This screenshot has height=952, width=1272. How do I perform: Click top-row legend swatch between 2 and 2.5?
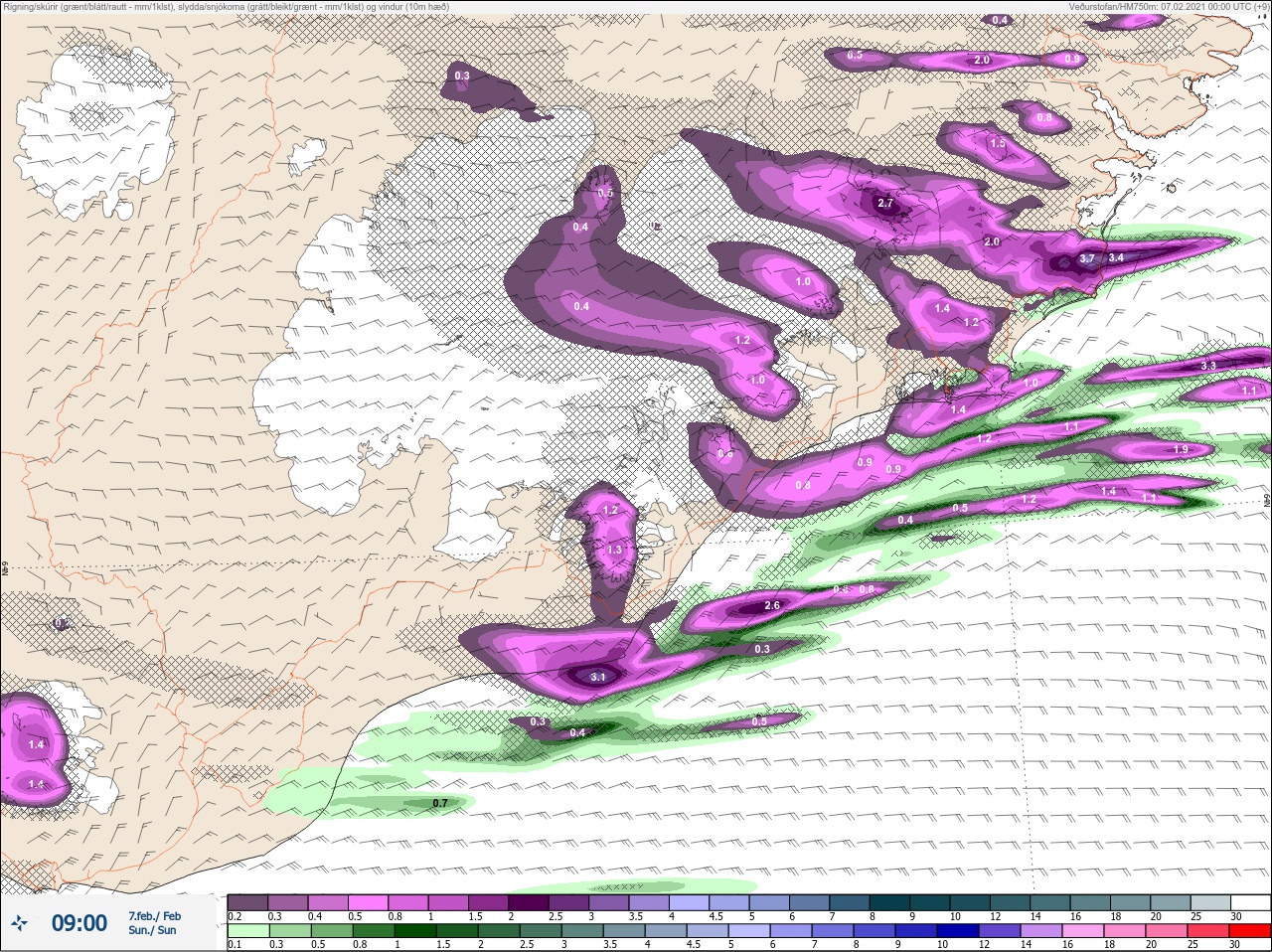pos(529,902)
